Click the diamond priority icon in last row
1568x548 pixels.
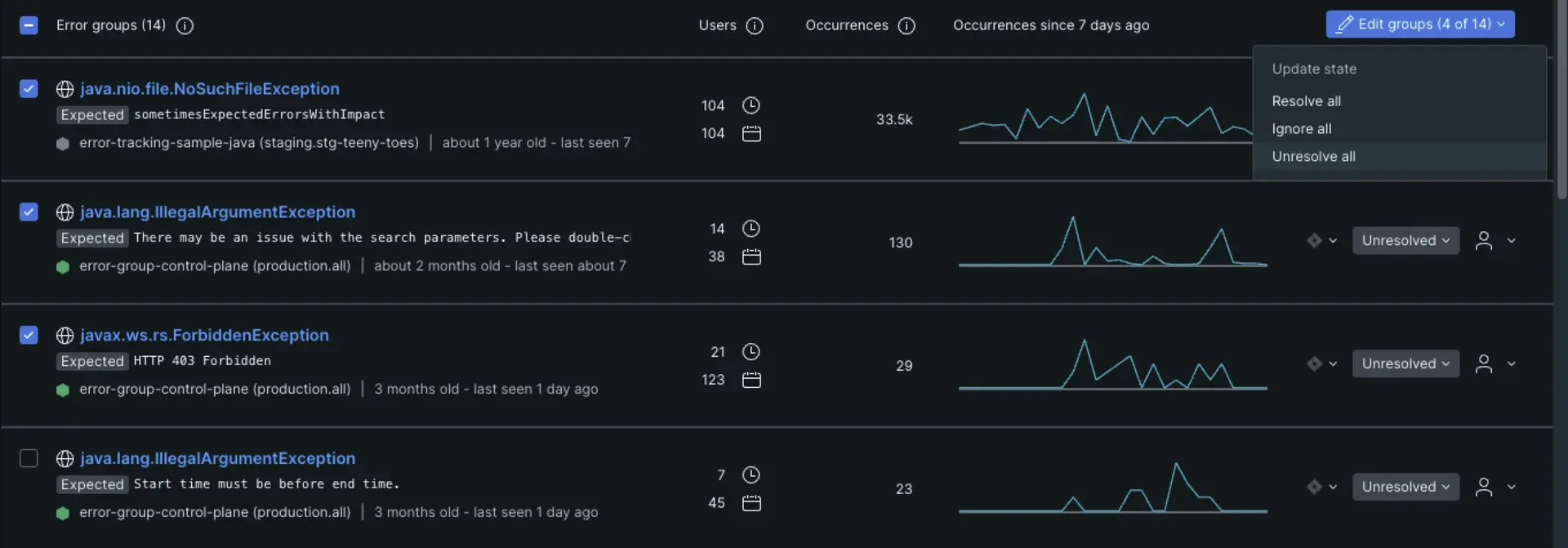tap(1314, 487)
